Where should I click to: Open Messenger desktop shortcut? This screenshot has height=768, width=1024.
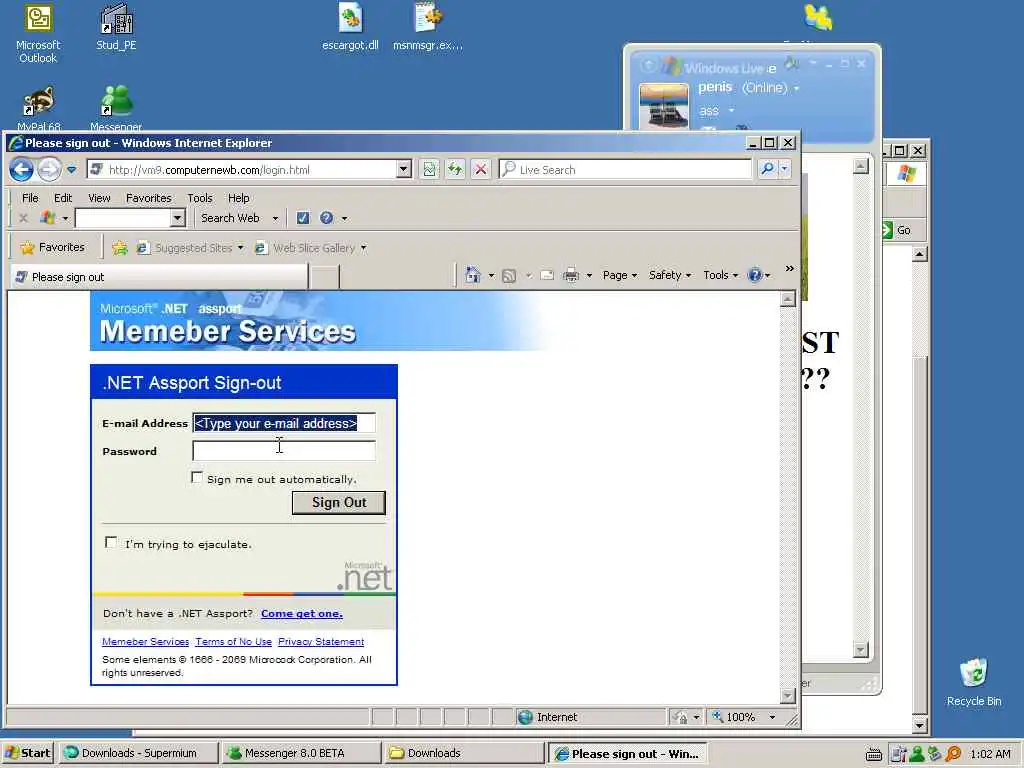(116, 108)
